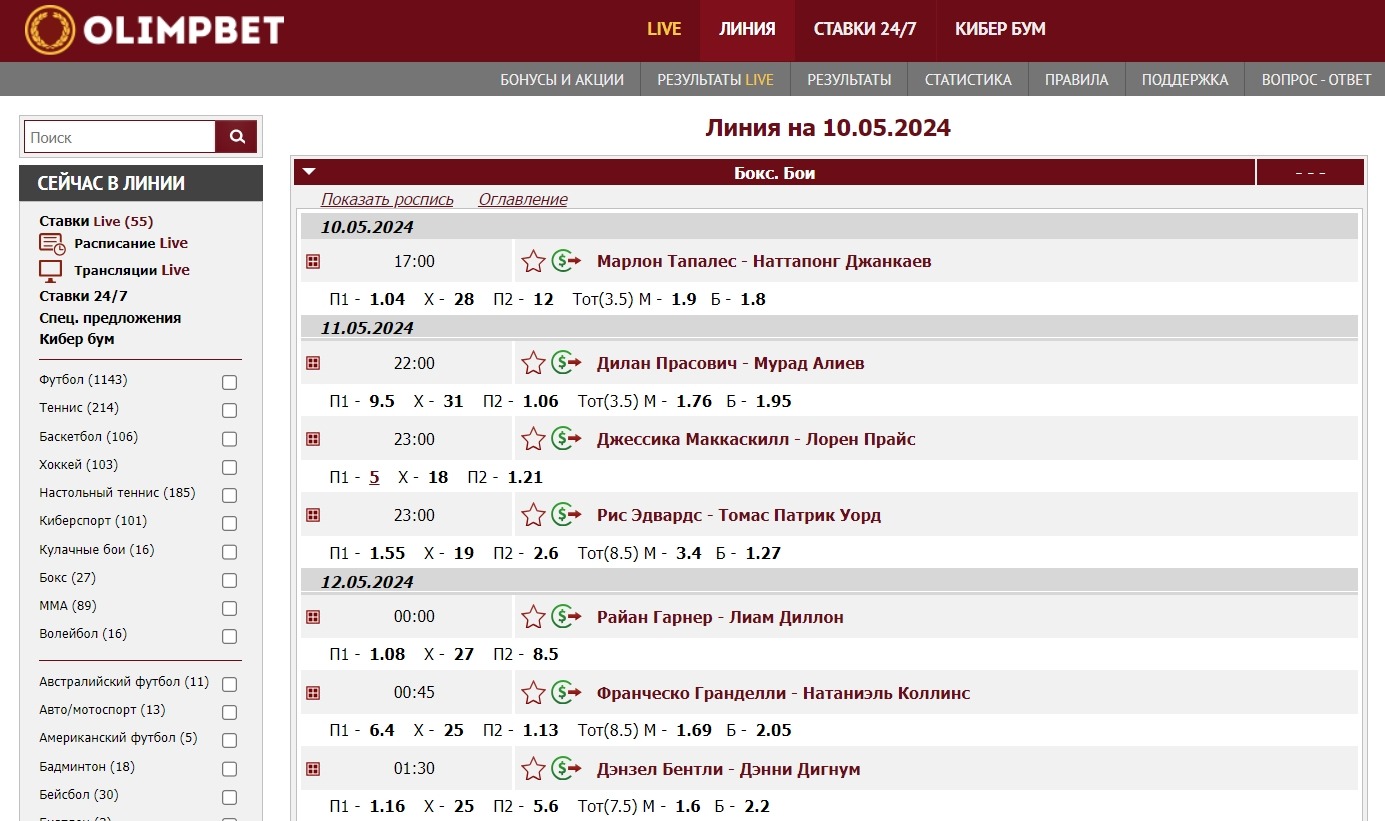Open the LIVE tab in header
Screen dimensions: 1385x821
pos(664,29)
